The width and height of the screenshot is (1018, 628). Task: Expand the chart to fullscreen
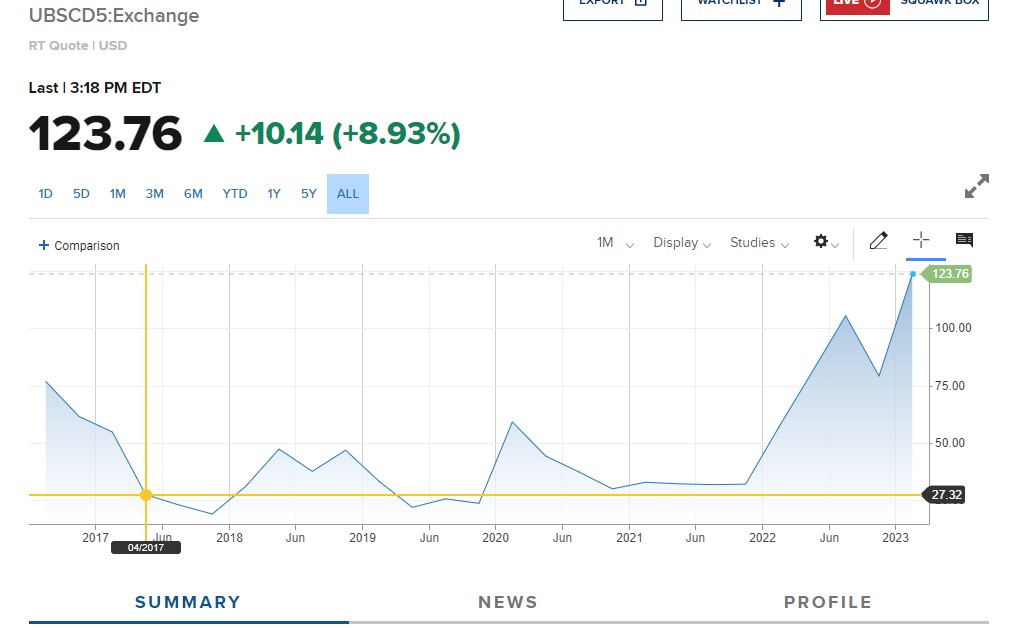tap(976, 186)
